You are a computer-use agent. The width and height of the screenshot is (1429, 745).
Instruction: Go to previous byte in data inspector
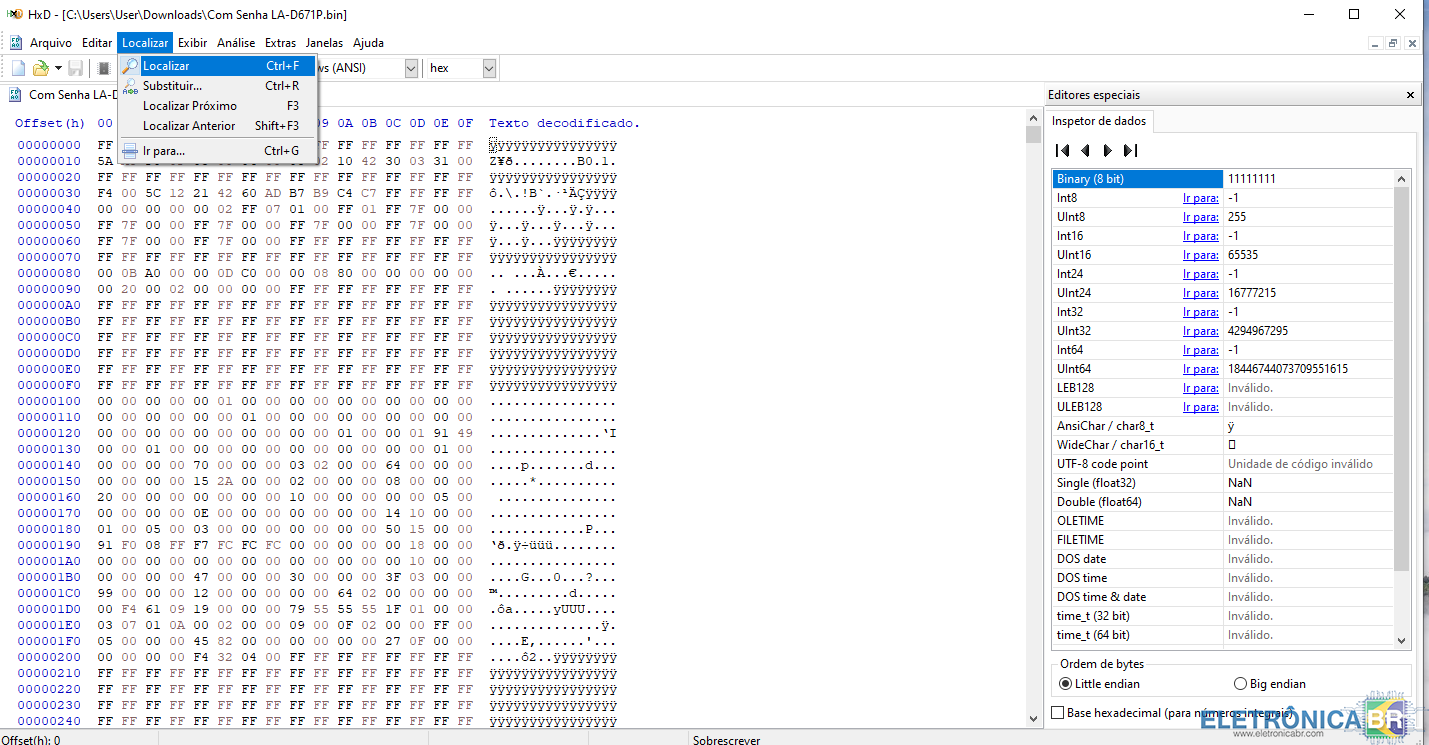pyautogui.click(x=1085, y=150)
